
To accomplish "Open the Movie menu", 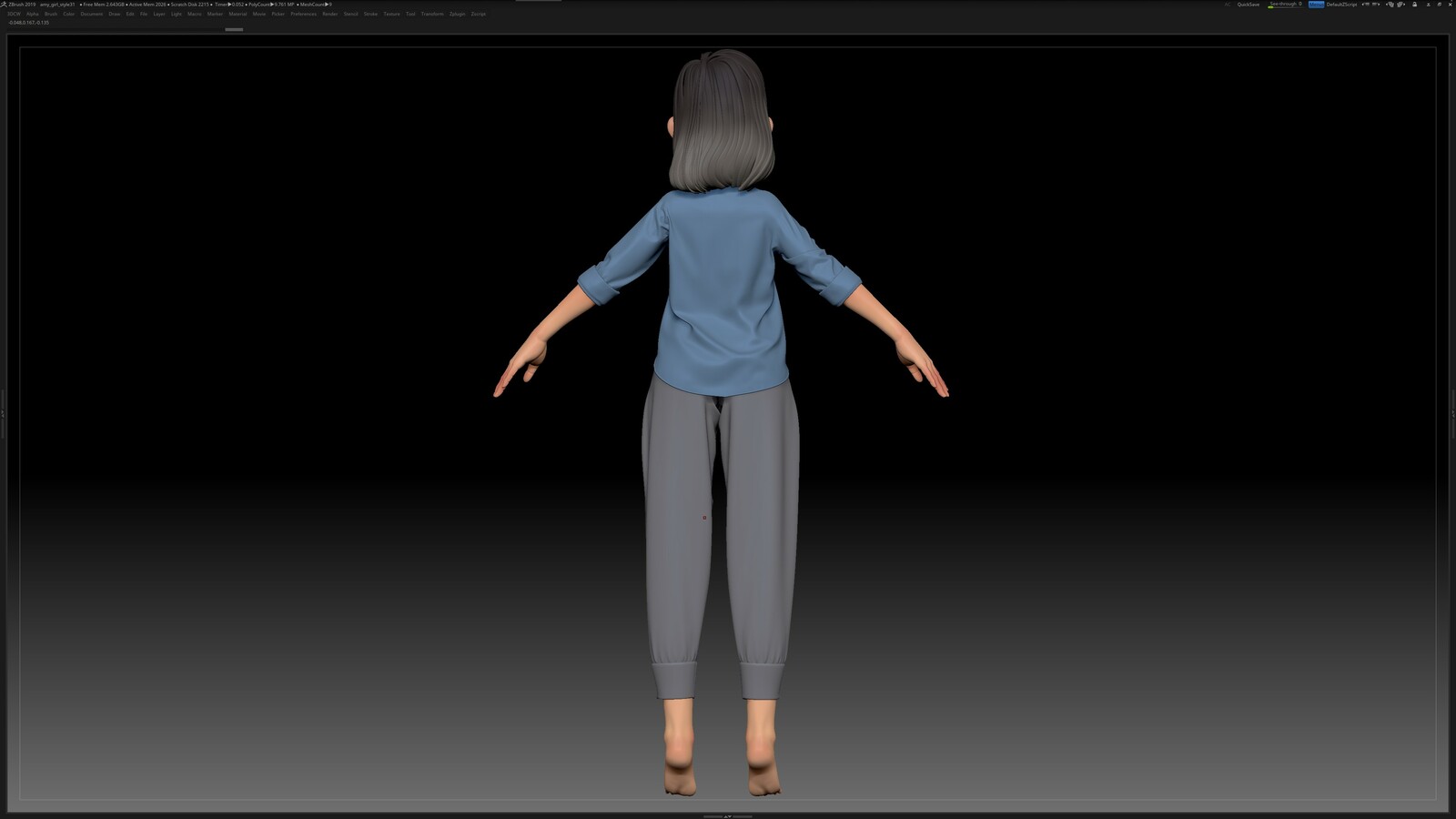I will tap(259, 14).
